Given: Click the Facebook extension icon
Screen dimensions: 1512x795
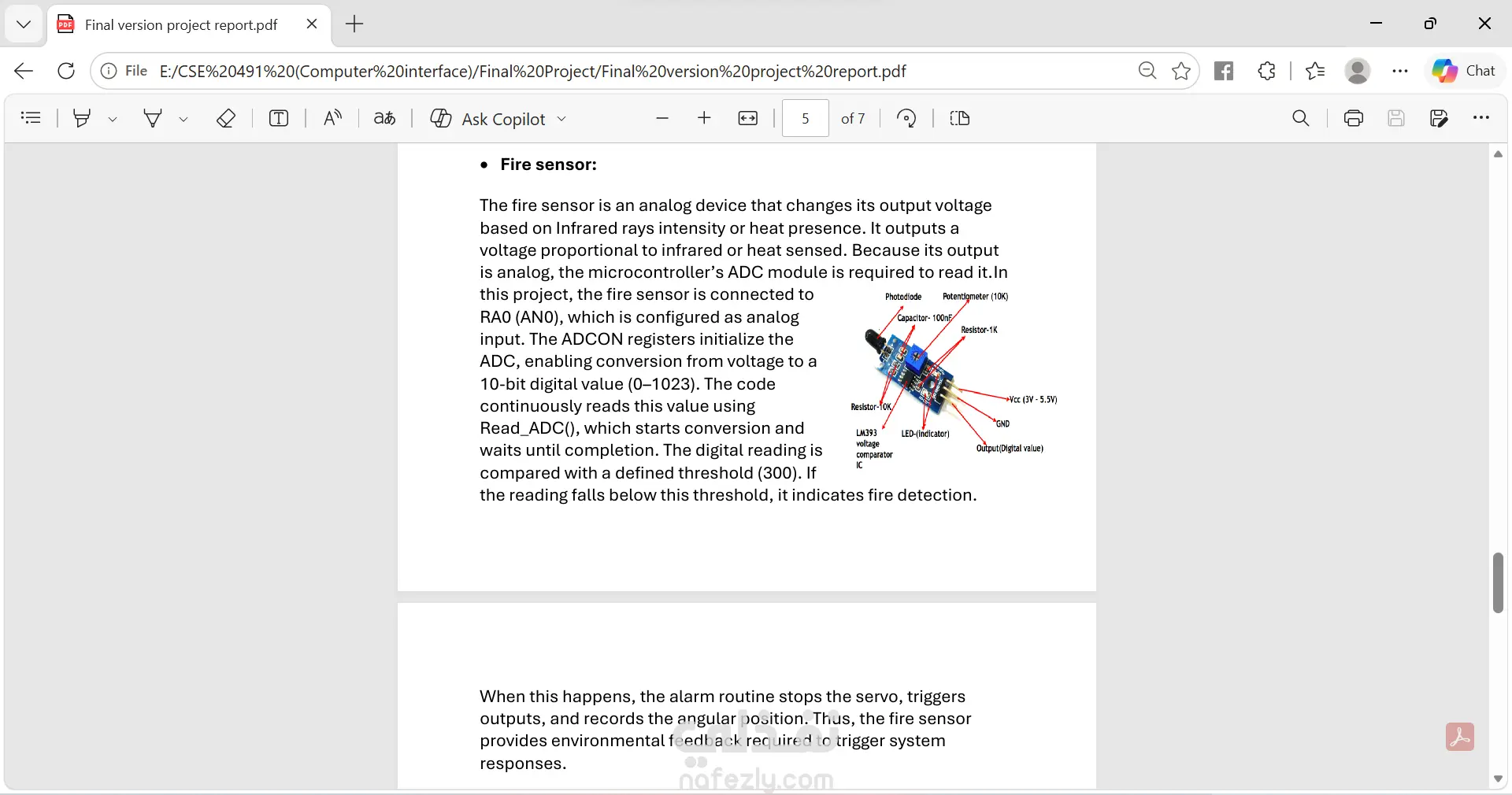Looking at the screenshot, I should 1224,71.
